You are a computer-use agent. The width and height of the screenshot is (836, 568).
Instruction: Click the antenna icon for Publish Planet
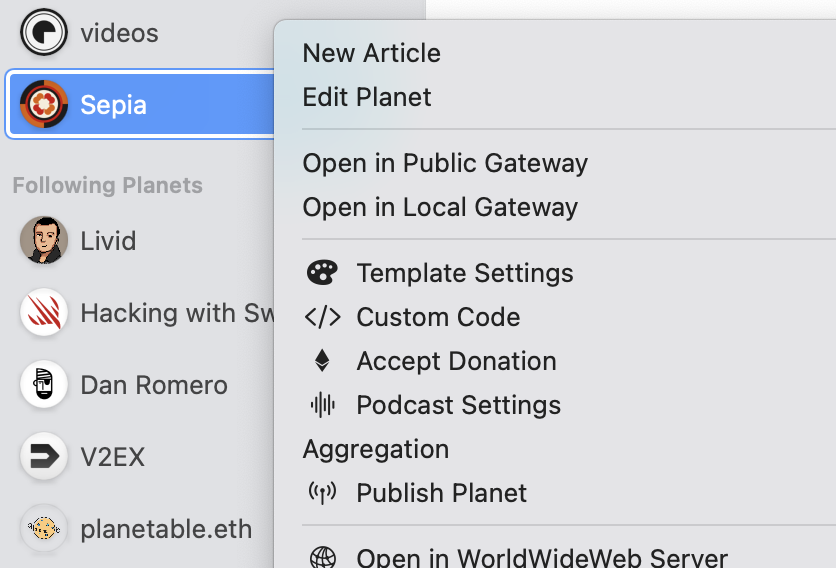point(323,493)
